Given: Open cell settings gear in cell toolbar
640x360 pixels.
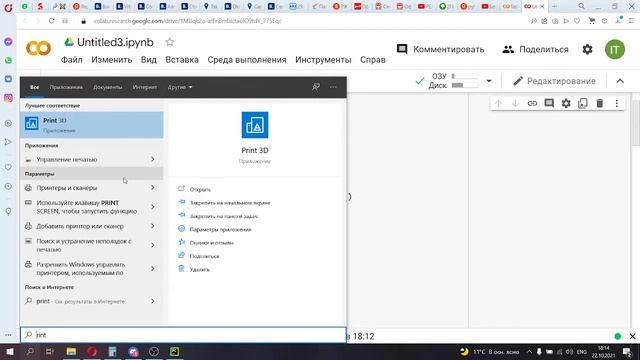Looking at the screenshot, I should (566, 103).
